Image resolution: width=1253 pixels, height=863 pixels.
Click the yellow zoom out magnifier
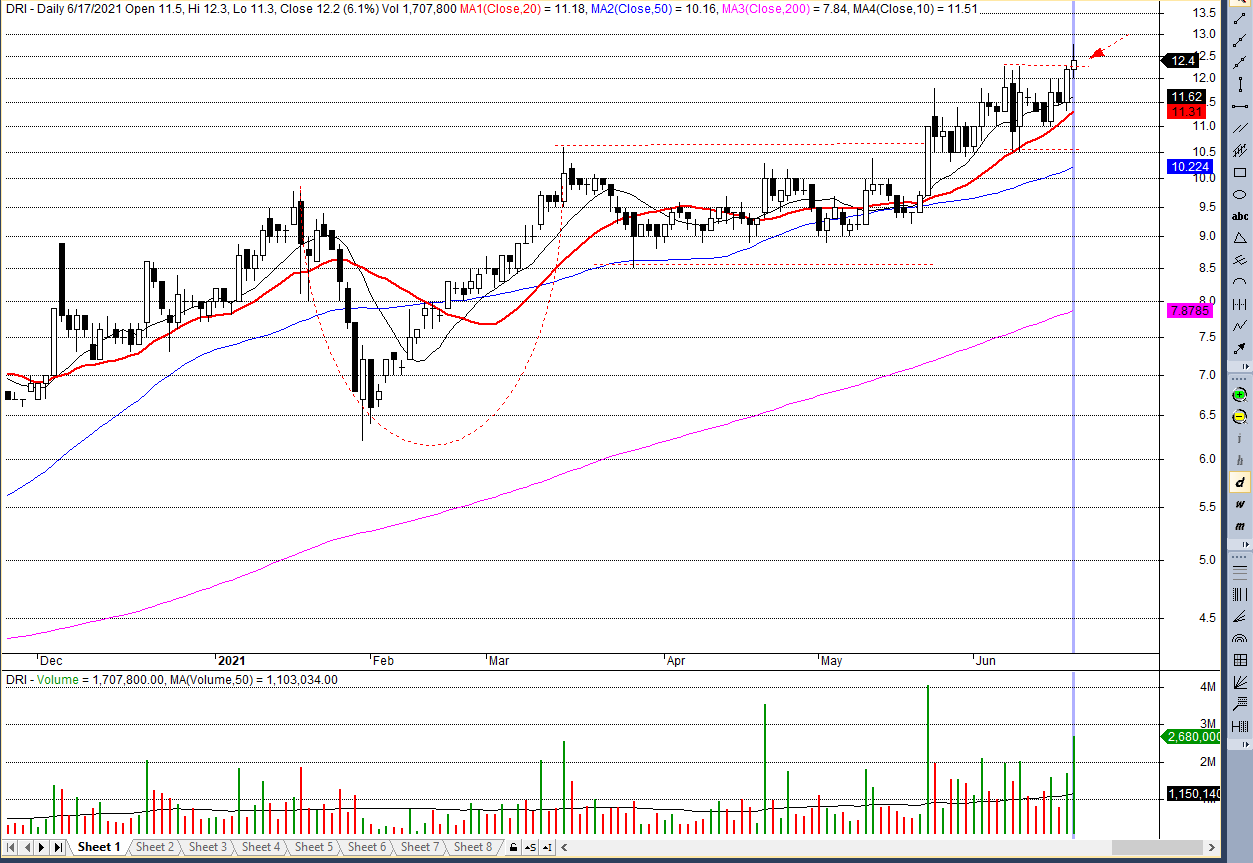click(x=1240, y=416)
